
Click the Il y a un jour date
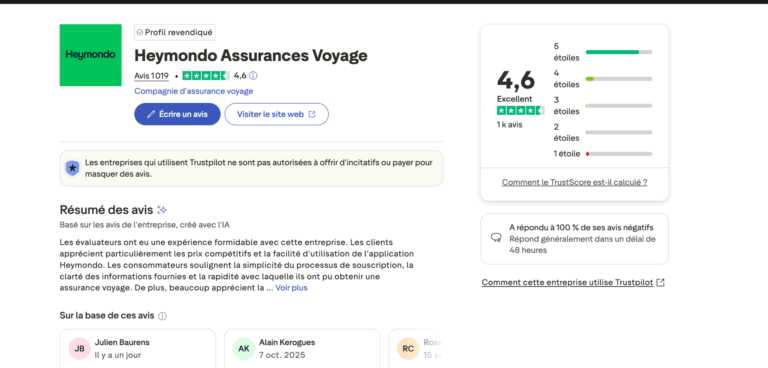[x=118, y=355]
